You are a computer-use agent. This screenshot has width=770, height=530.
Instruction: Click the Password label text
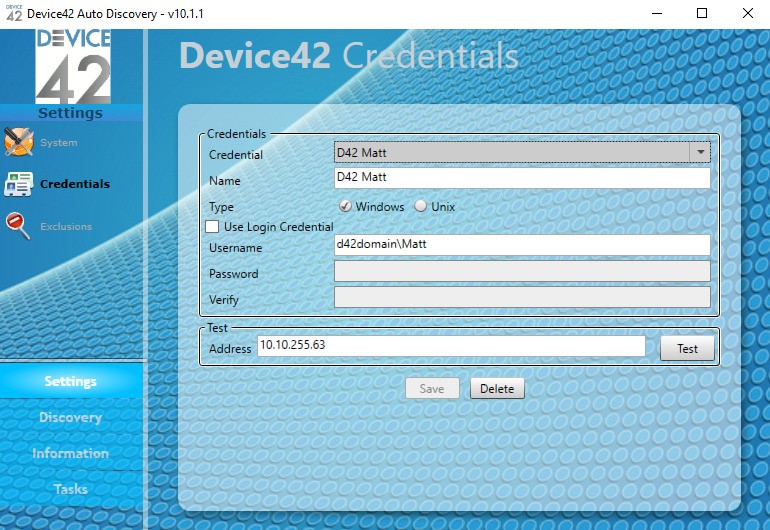(x=233, y=274)
